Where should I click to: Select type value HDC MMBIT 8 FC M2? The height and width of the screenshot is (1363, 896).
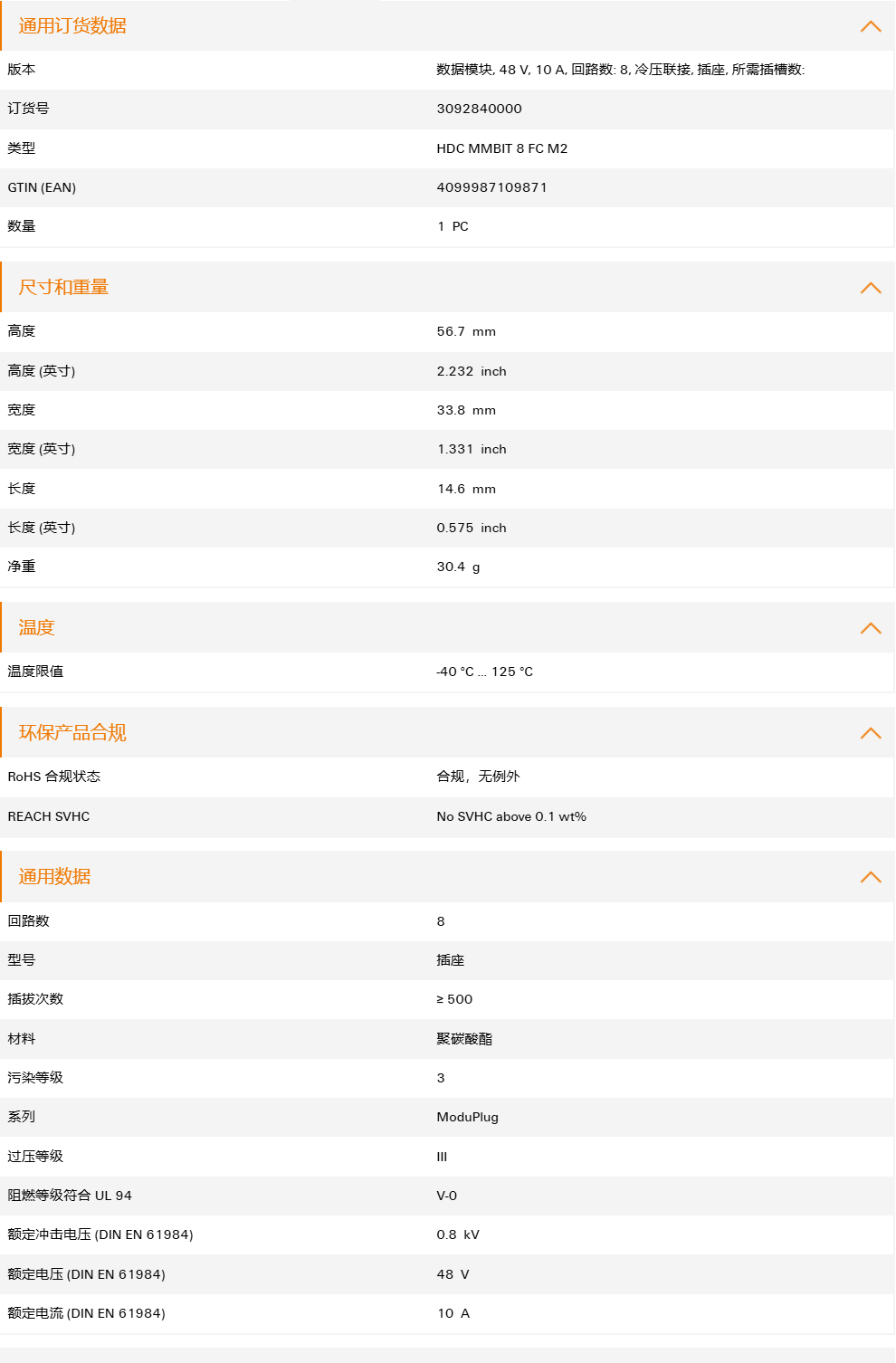[x=501, y=148]
